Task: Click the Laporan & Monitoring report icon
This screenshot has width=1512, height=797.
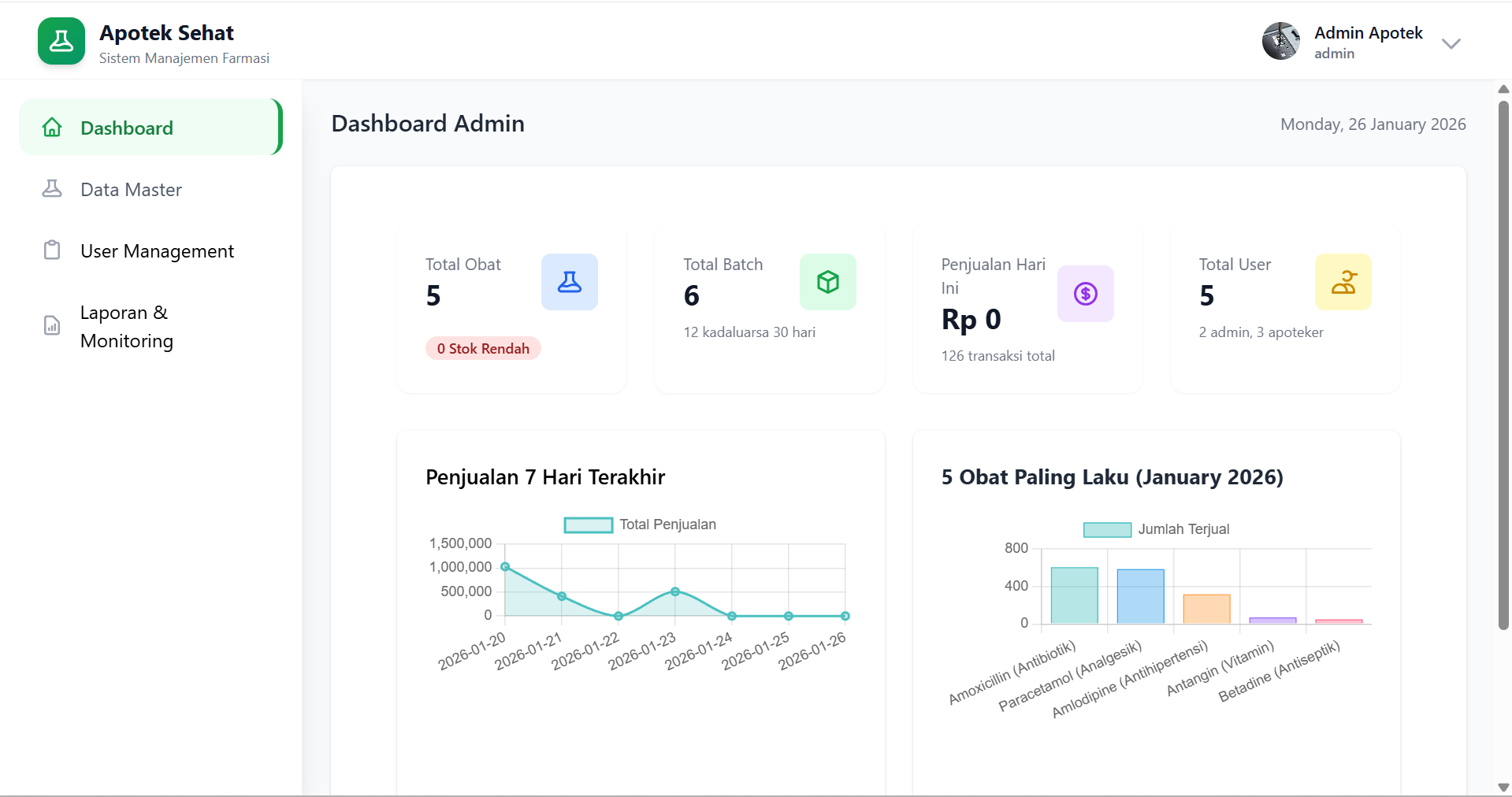Action: point(52,326)
